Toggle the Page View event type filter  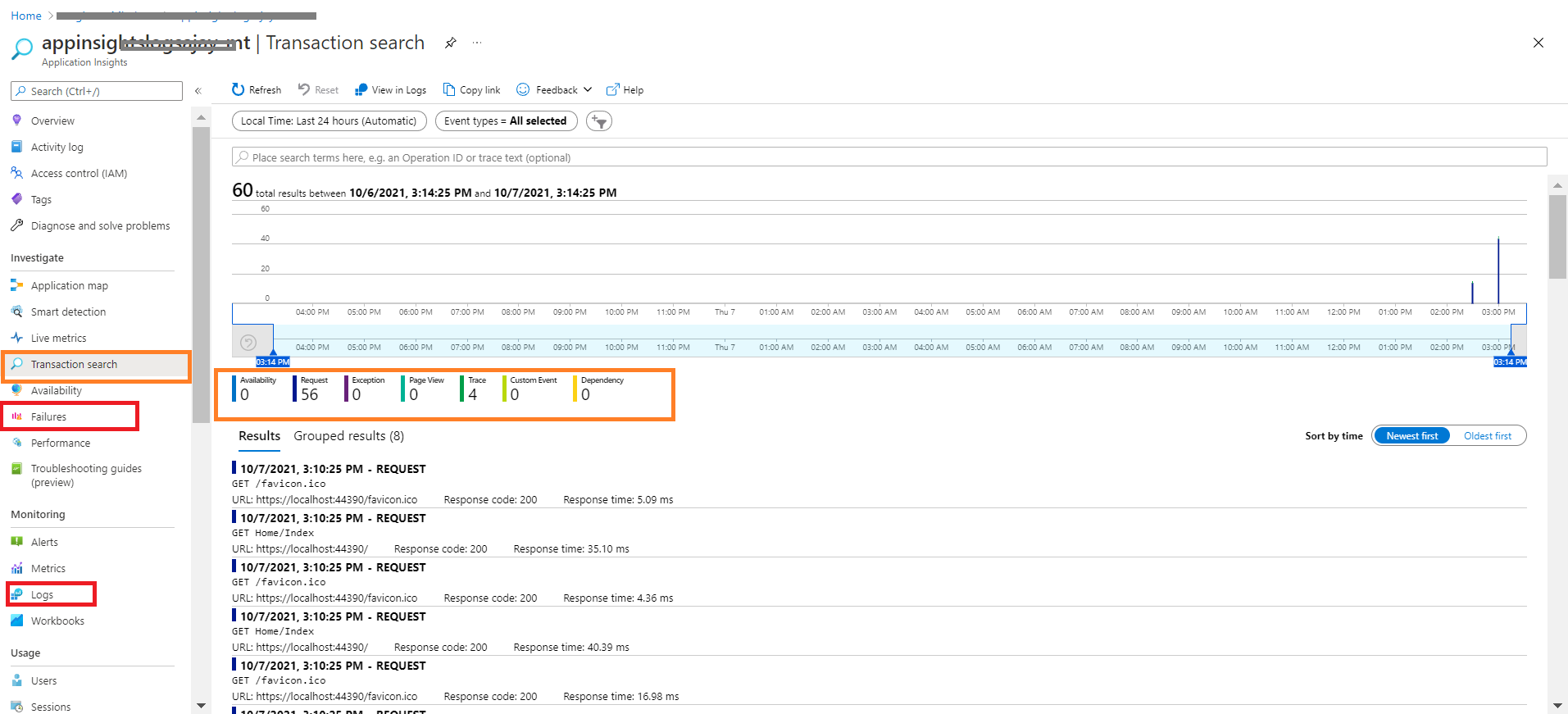point(423,389)
